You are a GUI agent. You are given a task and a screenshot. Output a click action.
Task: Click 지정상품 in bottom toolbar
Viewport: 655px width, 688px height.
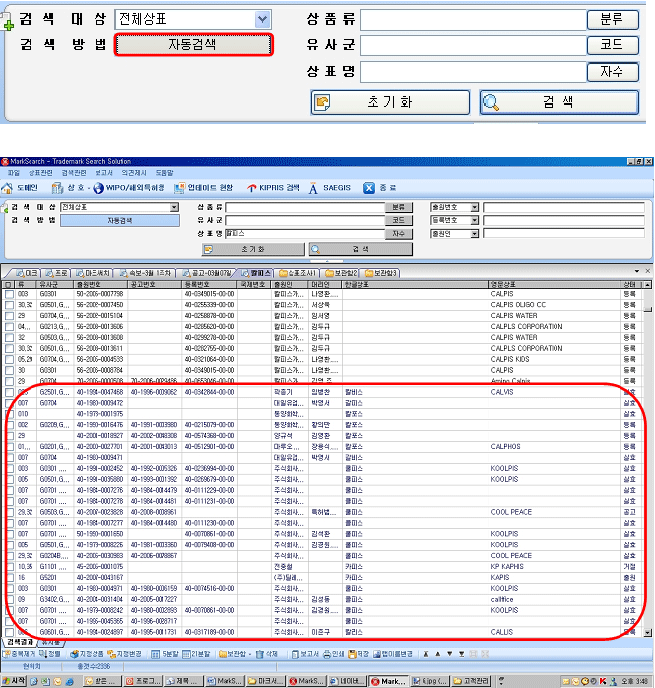tap(86, 654)
